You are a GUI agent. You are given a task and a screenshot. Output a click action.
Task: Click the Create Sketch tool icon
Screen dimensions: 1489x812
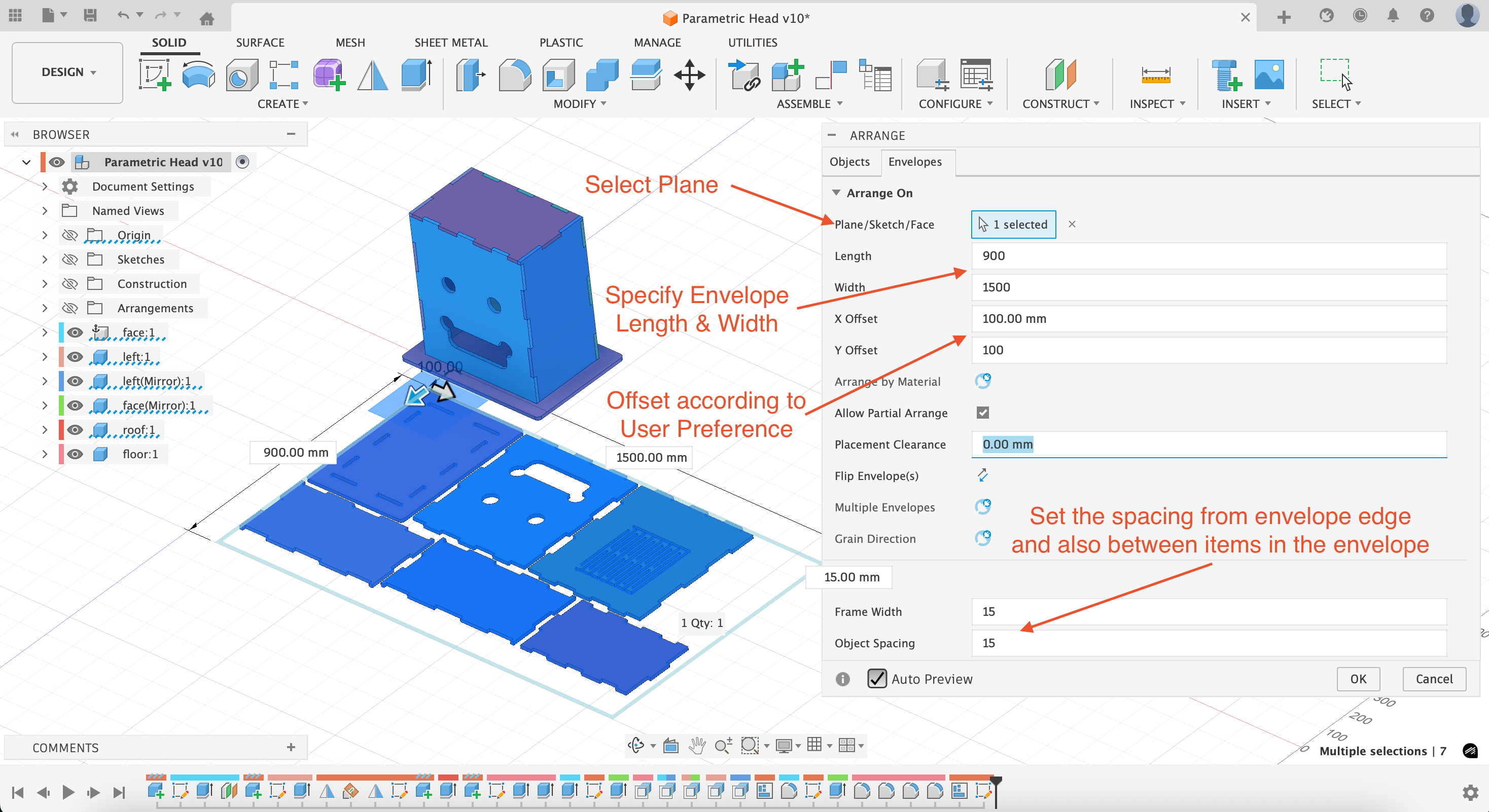(x=154, y=75)
